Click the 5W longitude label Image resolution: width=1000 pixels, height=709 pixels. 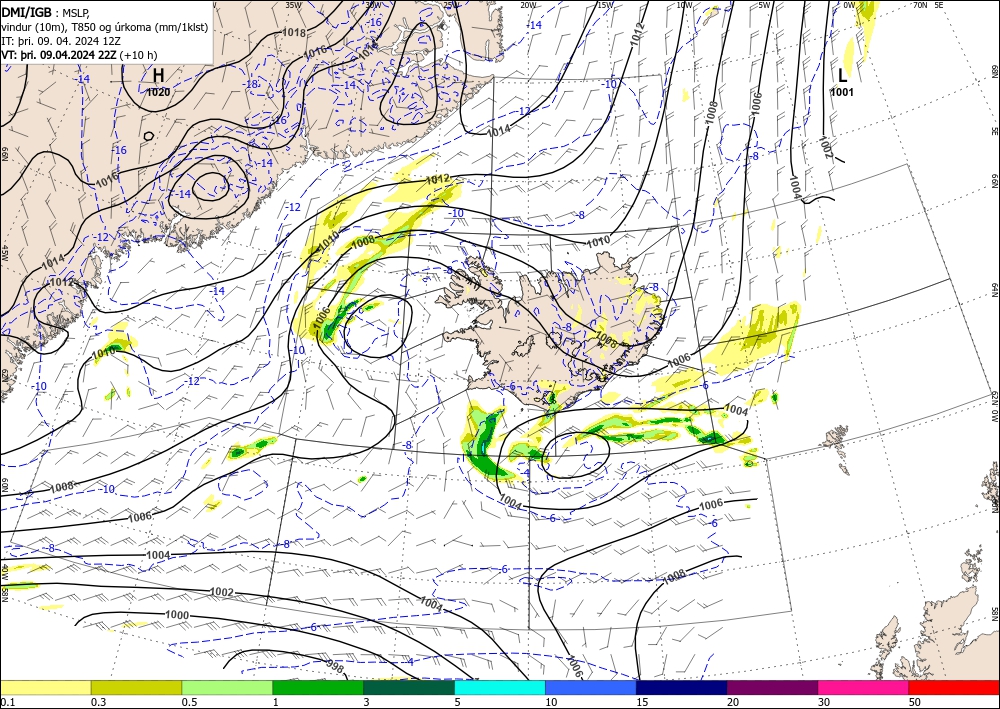[765, 5]
